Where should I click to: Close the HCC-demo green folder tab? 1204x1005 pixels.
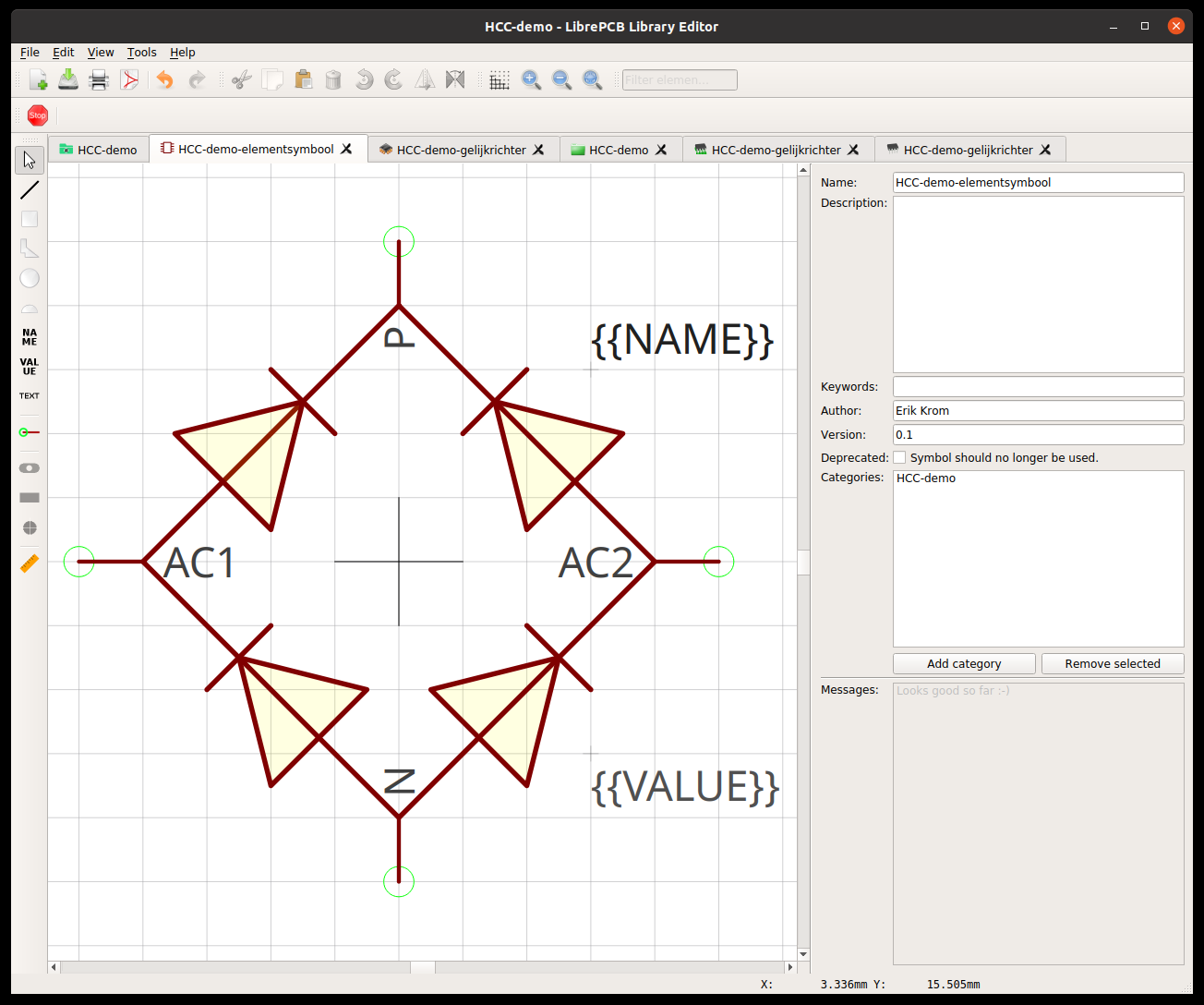661,150
